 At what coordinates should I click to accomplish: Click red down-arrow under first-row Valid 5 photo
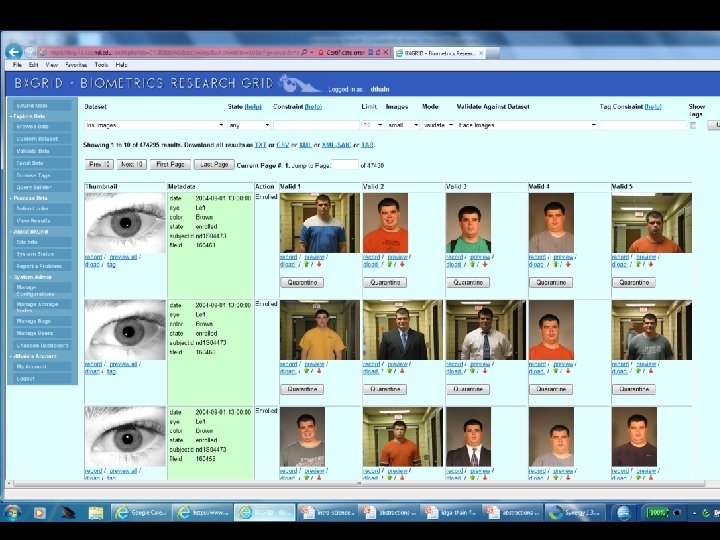651,264
